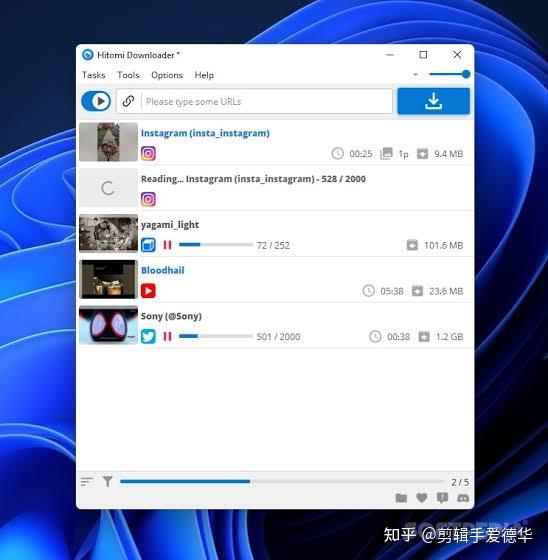Expand the small dropdown arrow near slider
This screenshot has width=548, height=560.
[415, 75]
